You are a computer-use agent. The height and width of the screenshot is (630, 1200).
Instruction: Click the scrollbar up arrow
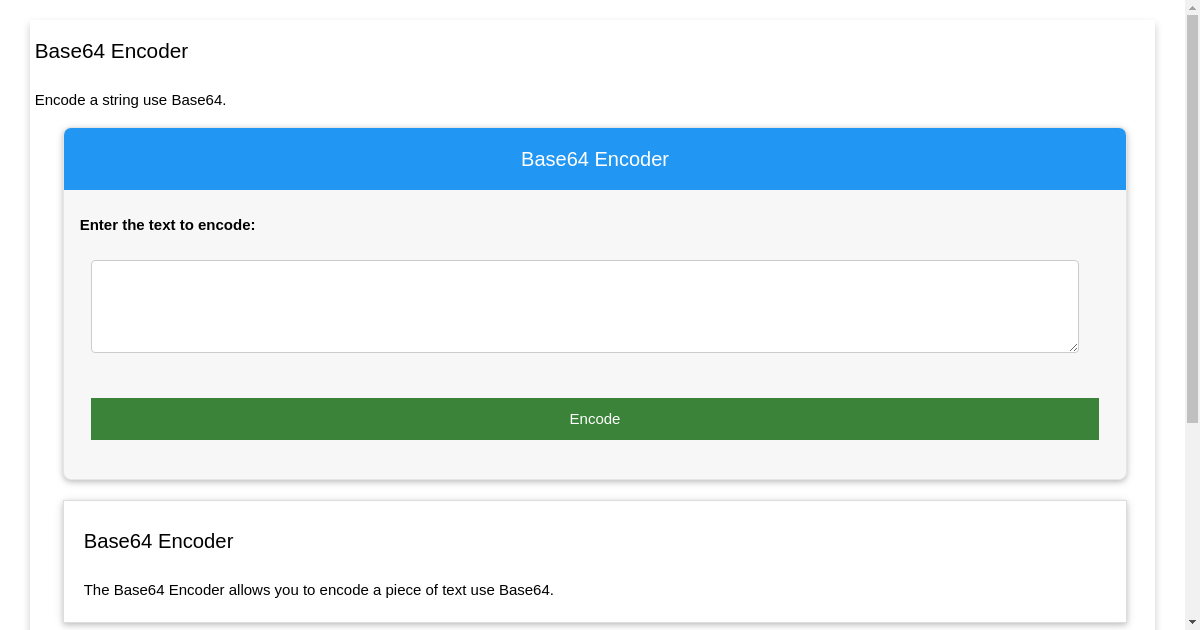coord(1190,8)
